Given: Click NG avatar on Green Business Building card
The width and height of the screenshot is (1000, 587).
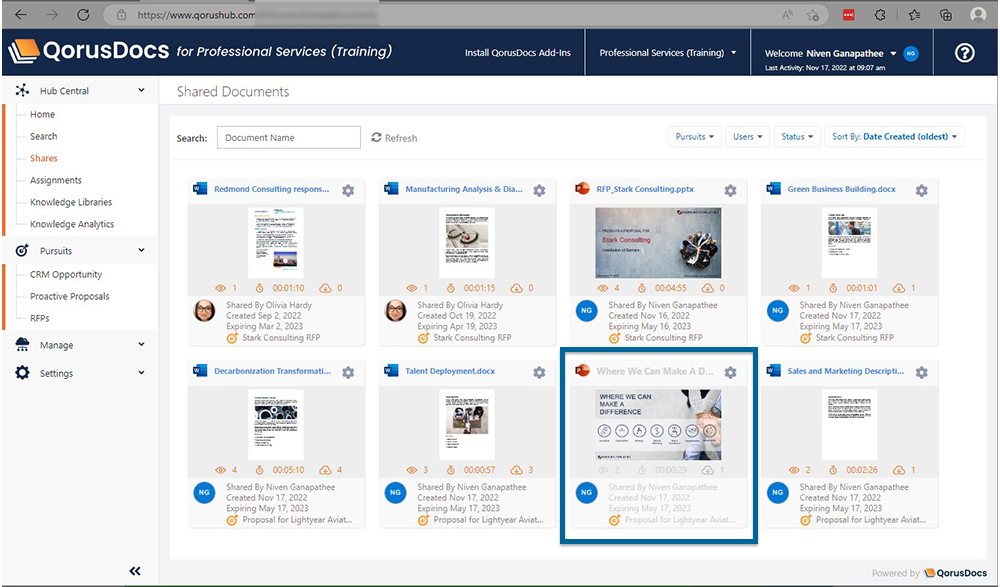Looking at the screenshot, I should tap(778, 311).
